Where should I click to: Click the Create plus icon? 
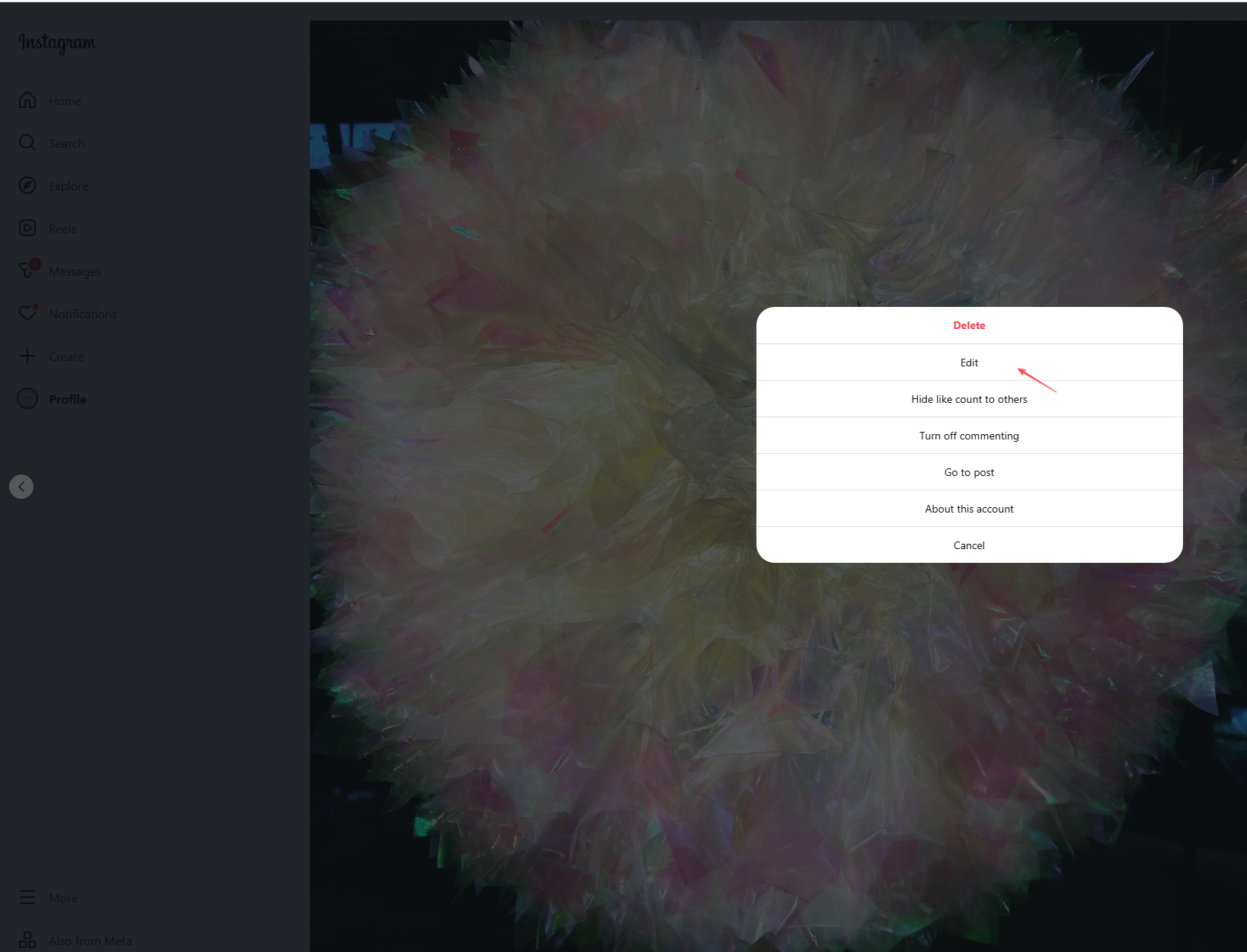click(27, 356)
